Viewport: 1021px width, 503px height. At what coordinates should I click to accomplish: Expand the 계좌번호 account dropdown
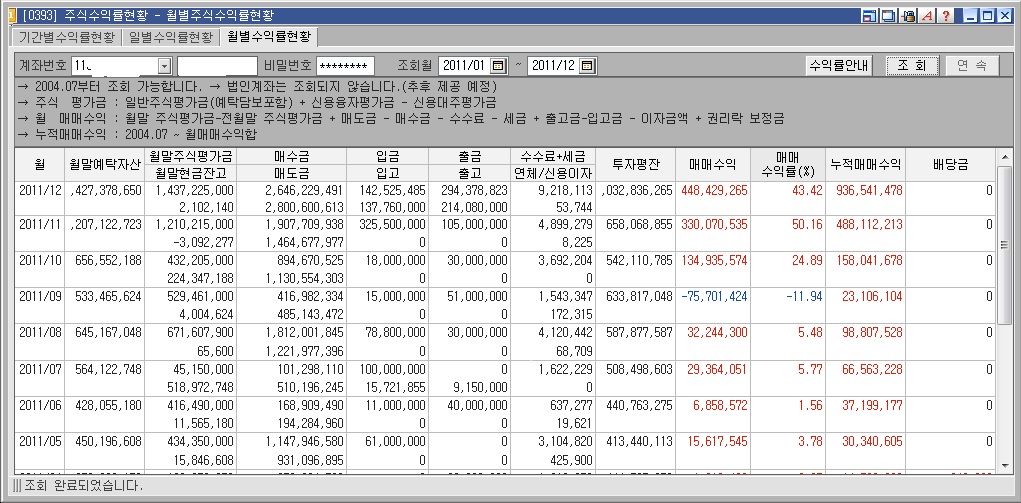click(164, 66)
